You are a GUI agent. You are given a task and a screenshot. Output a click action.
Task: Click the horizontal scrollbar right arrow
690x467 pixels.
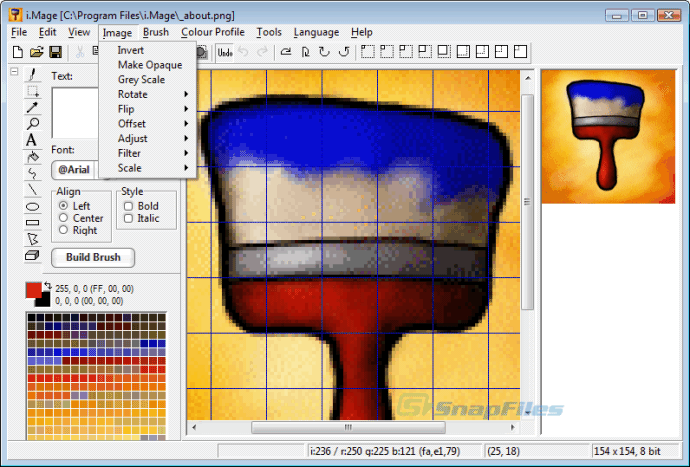pyautogui.click(x=512, y=427)
